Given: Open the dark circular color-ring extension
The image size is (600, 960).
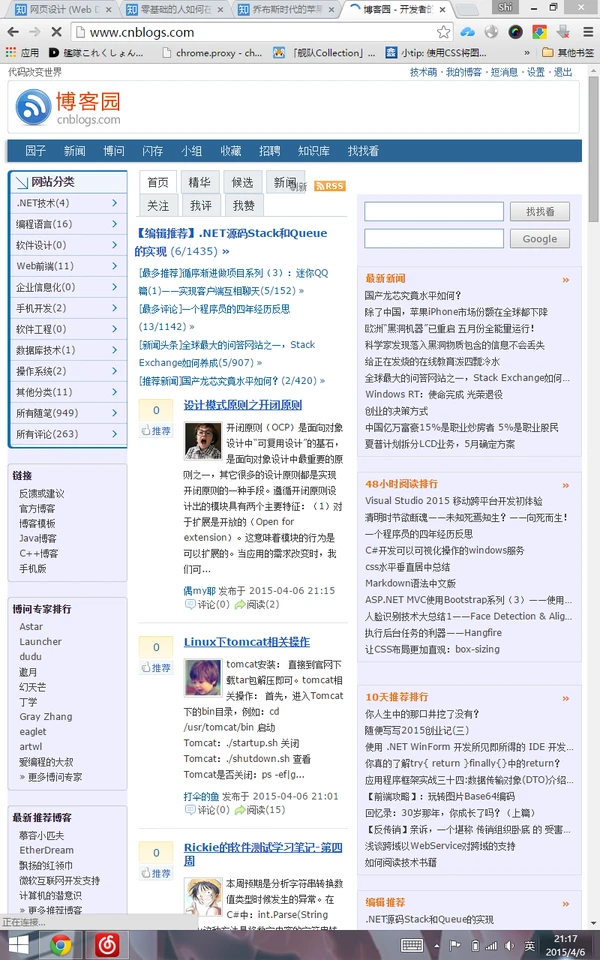Looking at the screenshot, I should (x=516, y=32).
